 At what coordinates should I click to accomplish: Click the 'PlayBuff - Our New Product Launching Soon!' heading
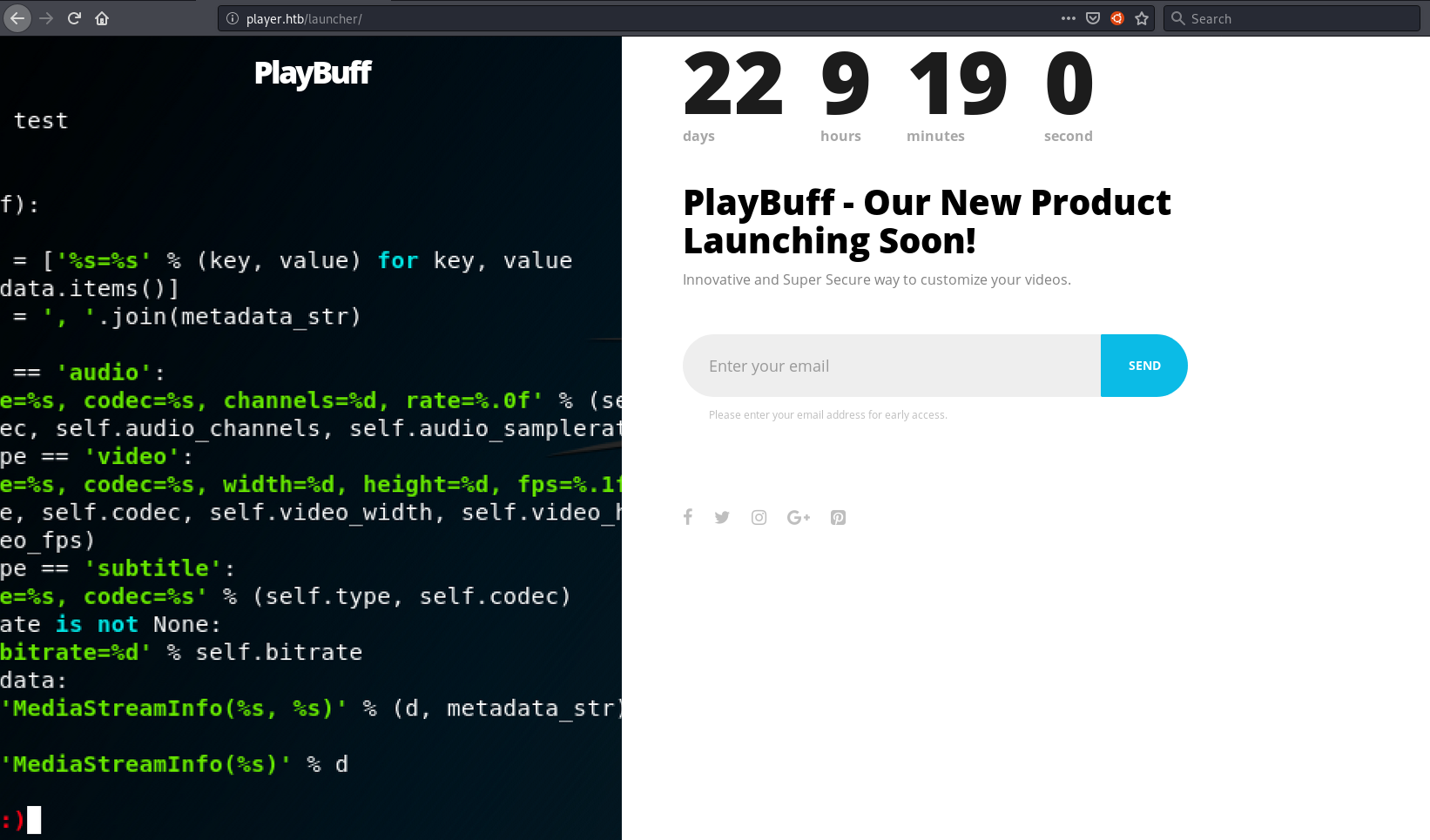pyautogui.click(x=927, y=221)
